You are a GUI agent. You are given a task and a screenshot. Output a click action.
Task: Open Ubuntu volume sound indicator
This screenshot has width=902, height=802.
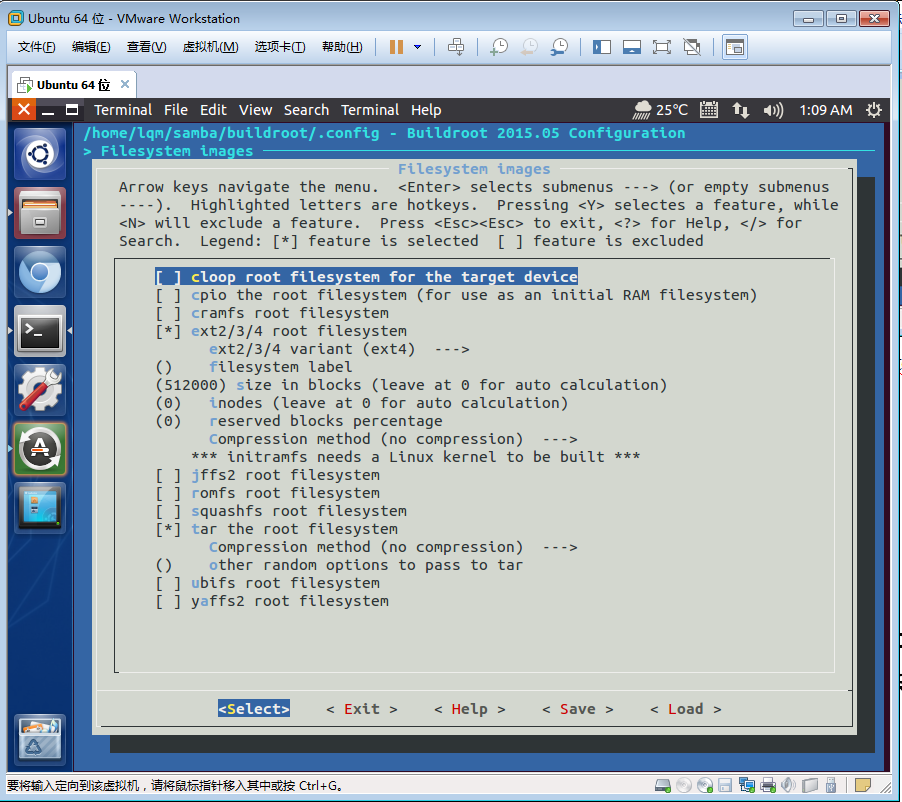773,110
